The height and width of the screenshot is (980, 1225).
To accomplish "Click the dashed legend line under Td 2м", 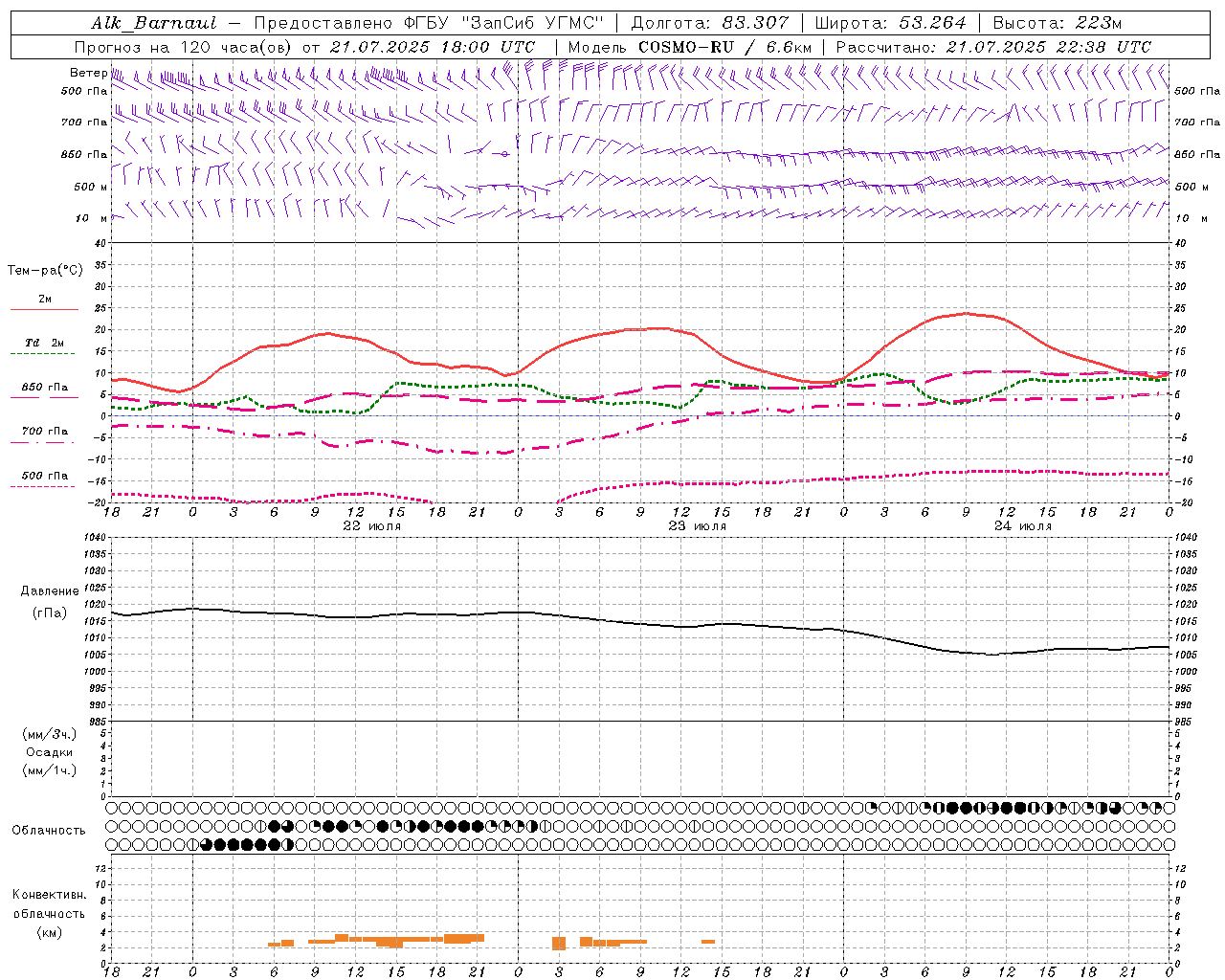I will click(42, 354).
